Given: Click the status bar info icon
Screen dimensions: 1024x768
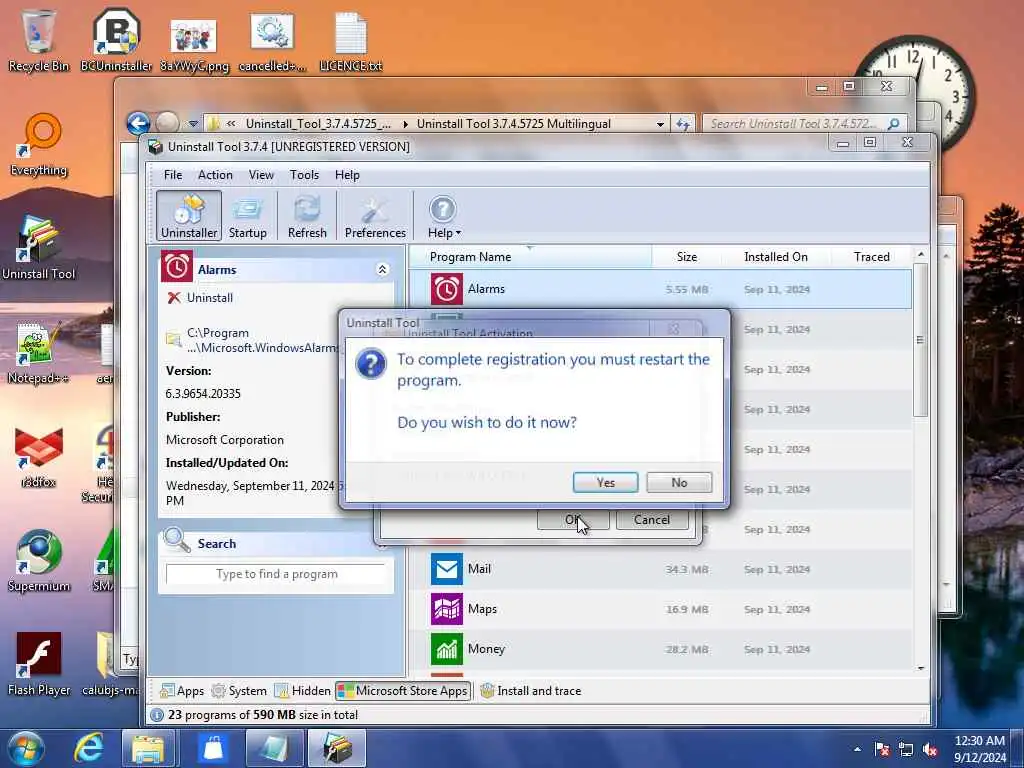Looking at the screenshot, I should 157,715.
